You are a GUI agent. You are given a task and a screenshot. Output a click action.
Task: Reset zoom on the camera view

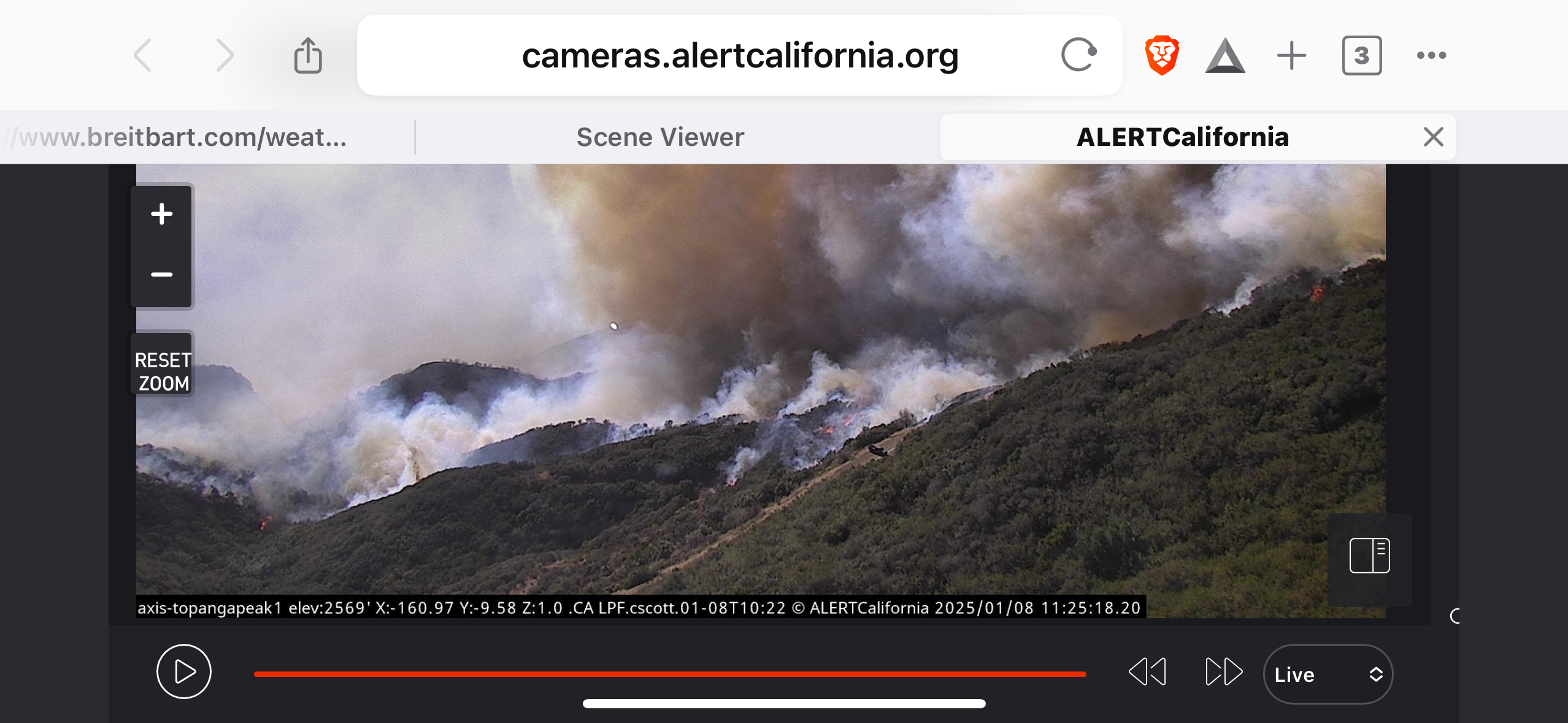click(x=163, y=372)
